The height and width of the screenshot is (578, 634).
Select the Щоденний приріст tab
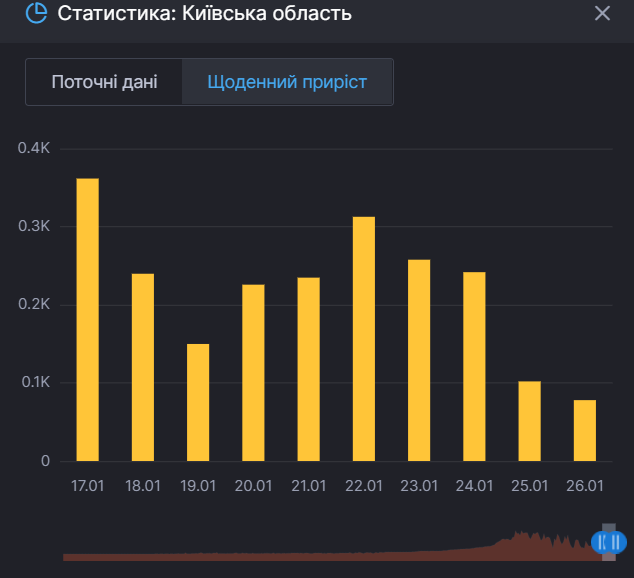(287, 82)
